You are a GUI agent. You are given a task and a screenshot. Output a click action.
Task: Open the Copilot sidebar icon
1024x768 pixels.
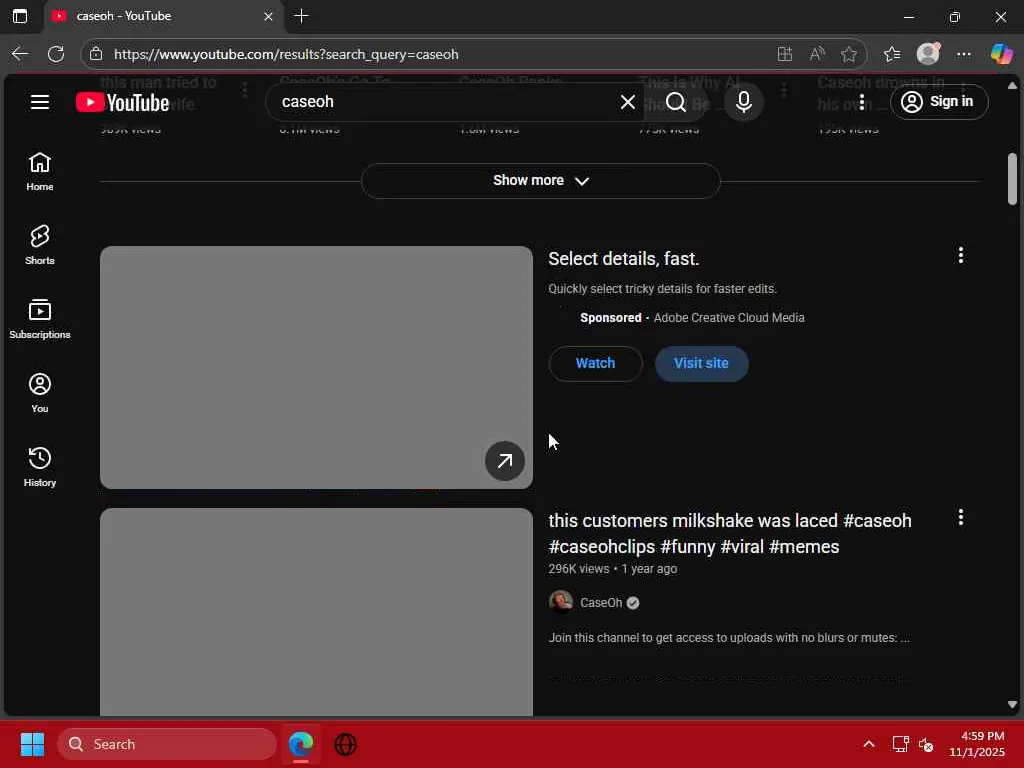(x=1001, y=54)
